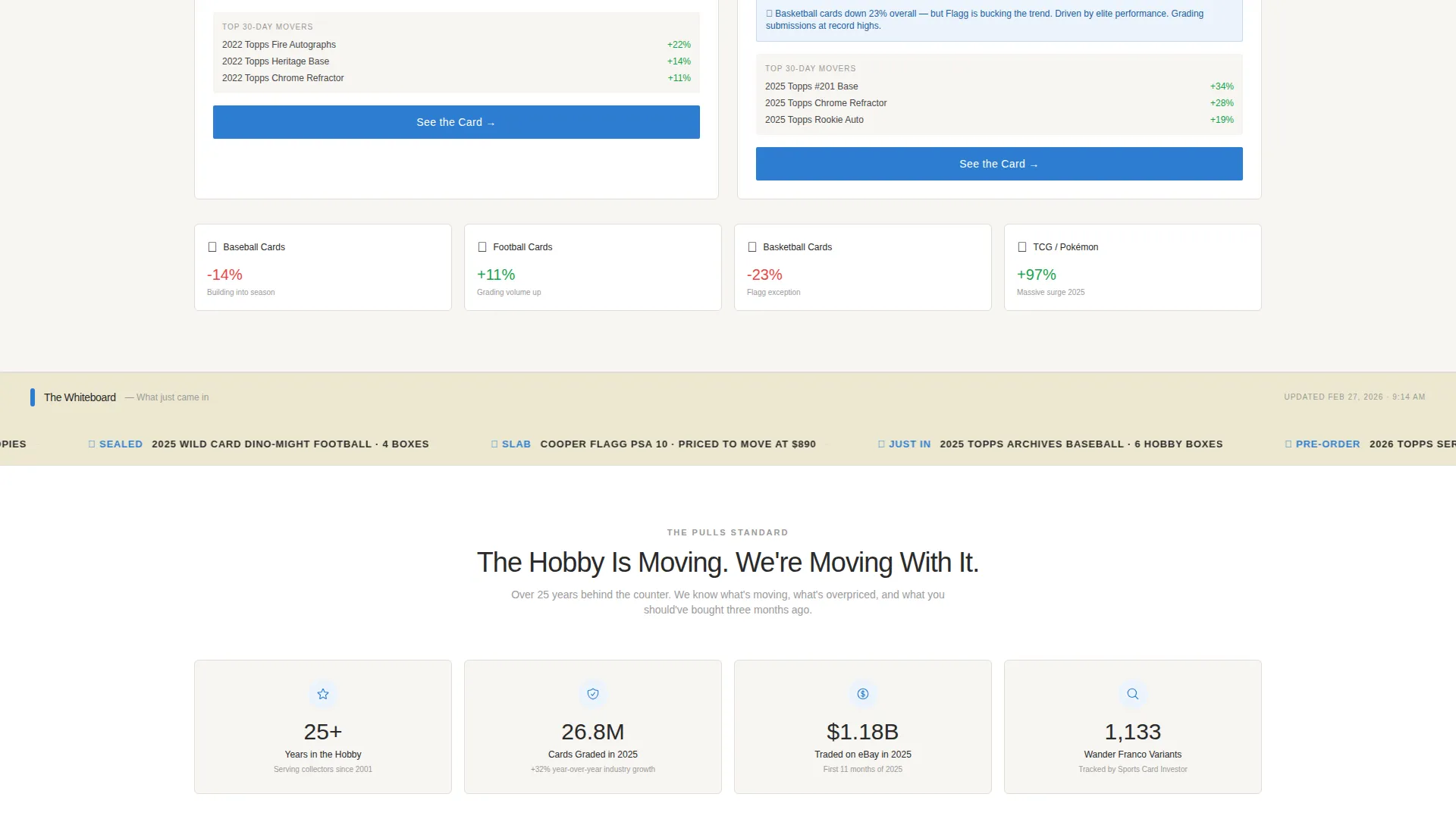The height and width of the screenshot is (819, 1456).
Task: Select 2025 Topps Rookie Auto row
Action: click(x=999, y=120)
